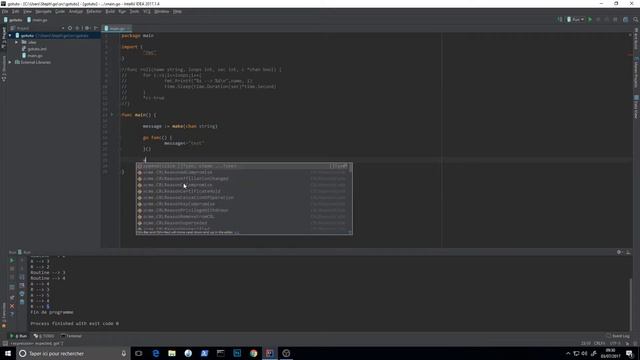This screenshot has height=360, width=640.
Task: Open the Run menu
Action: [122, 12]
